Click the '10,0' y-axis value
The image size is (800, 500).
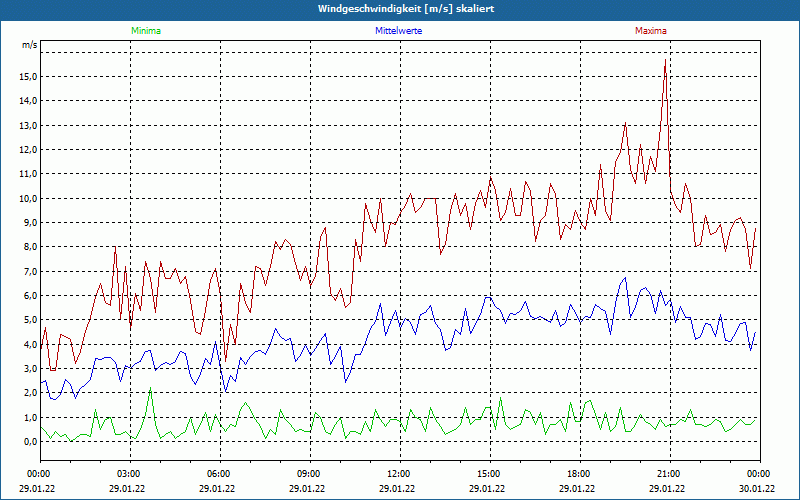[28, 198]
